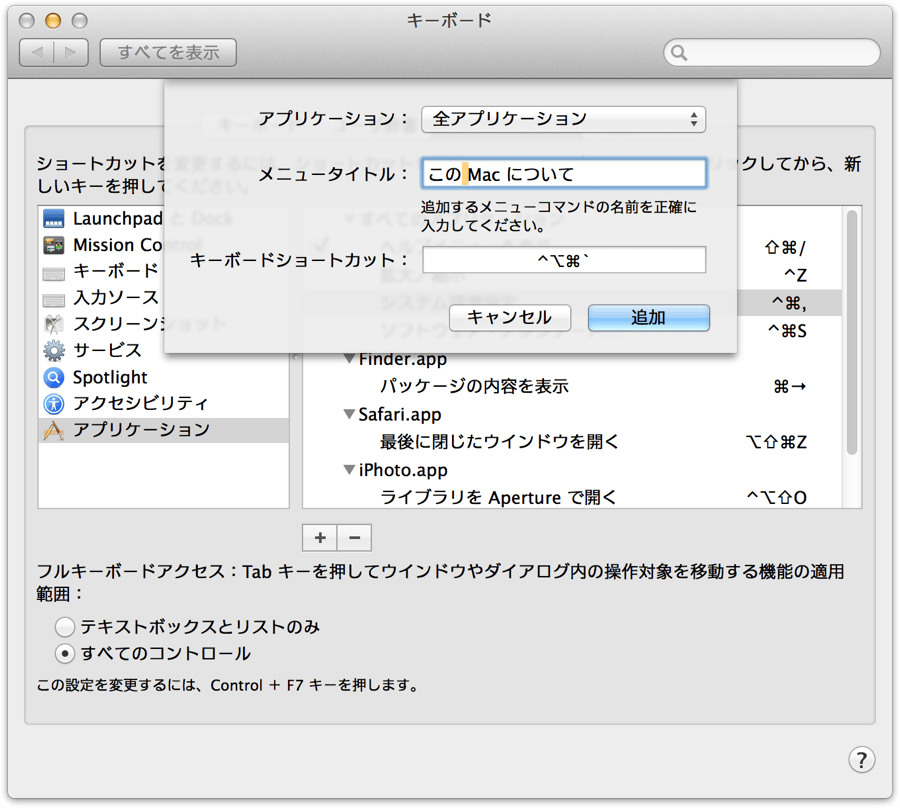Go forward with the right arrow

pyautogui.click(x=71, y=53)
